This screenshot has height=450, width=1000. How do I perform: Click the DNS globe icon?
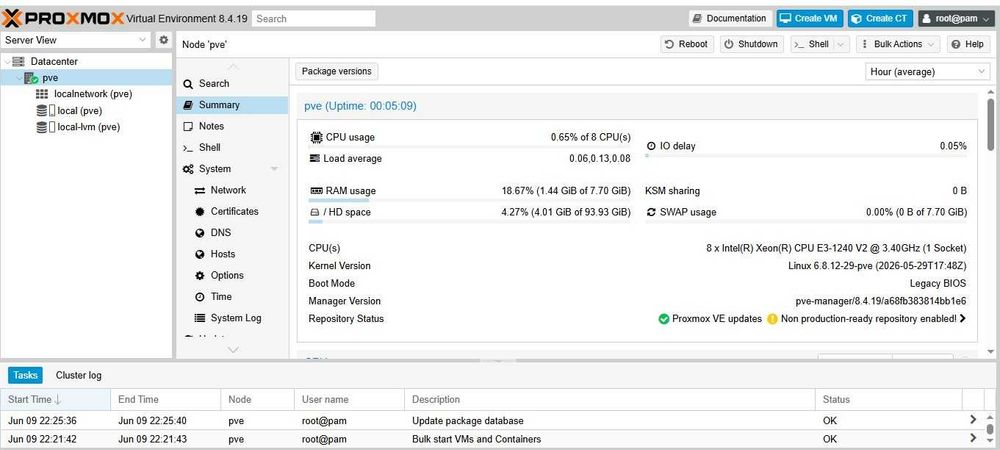click(200, 233)
